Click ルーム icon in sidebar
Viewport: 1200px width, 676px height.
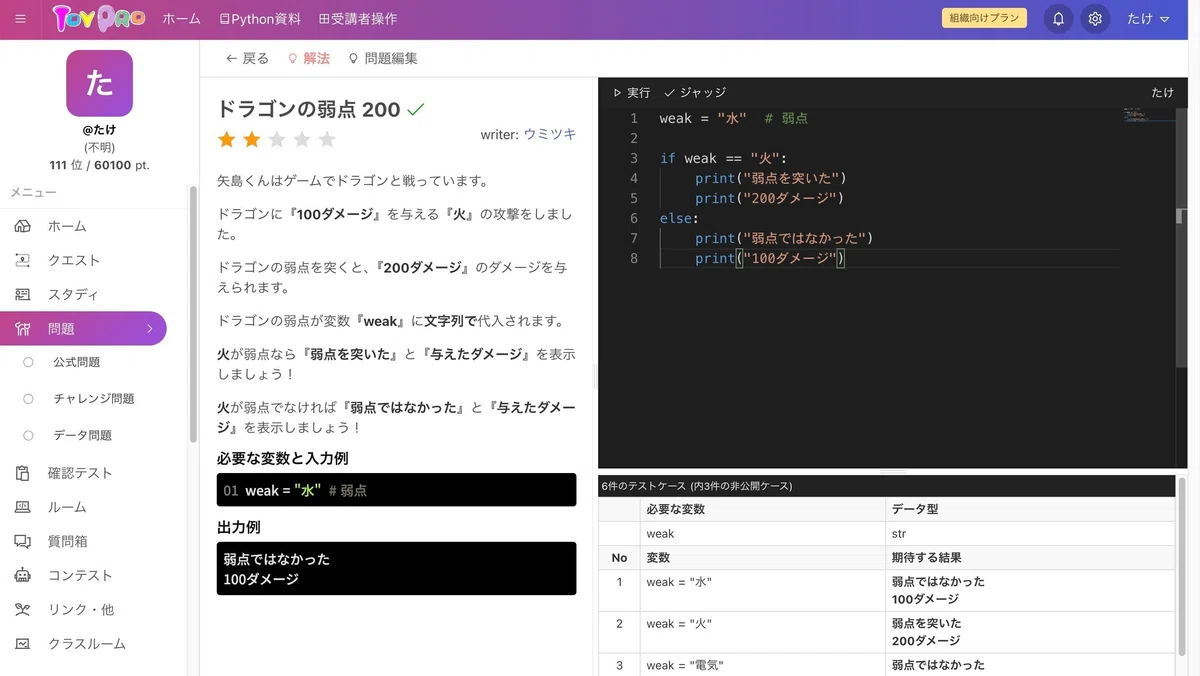coord(22,507)
